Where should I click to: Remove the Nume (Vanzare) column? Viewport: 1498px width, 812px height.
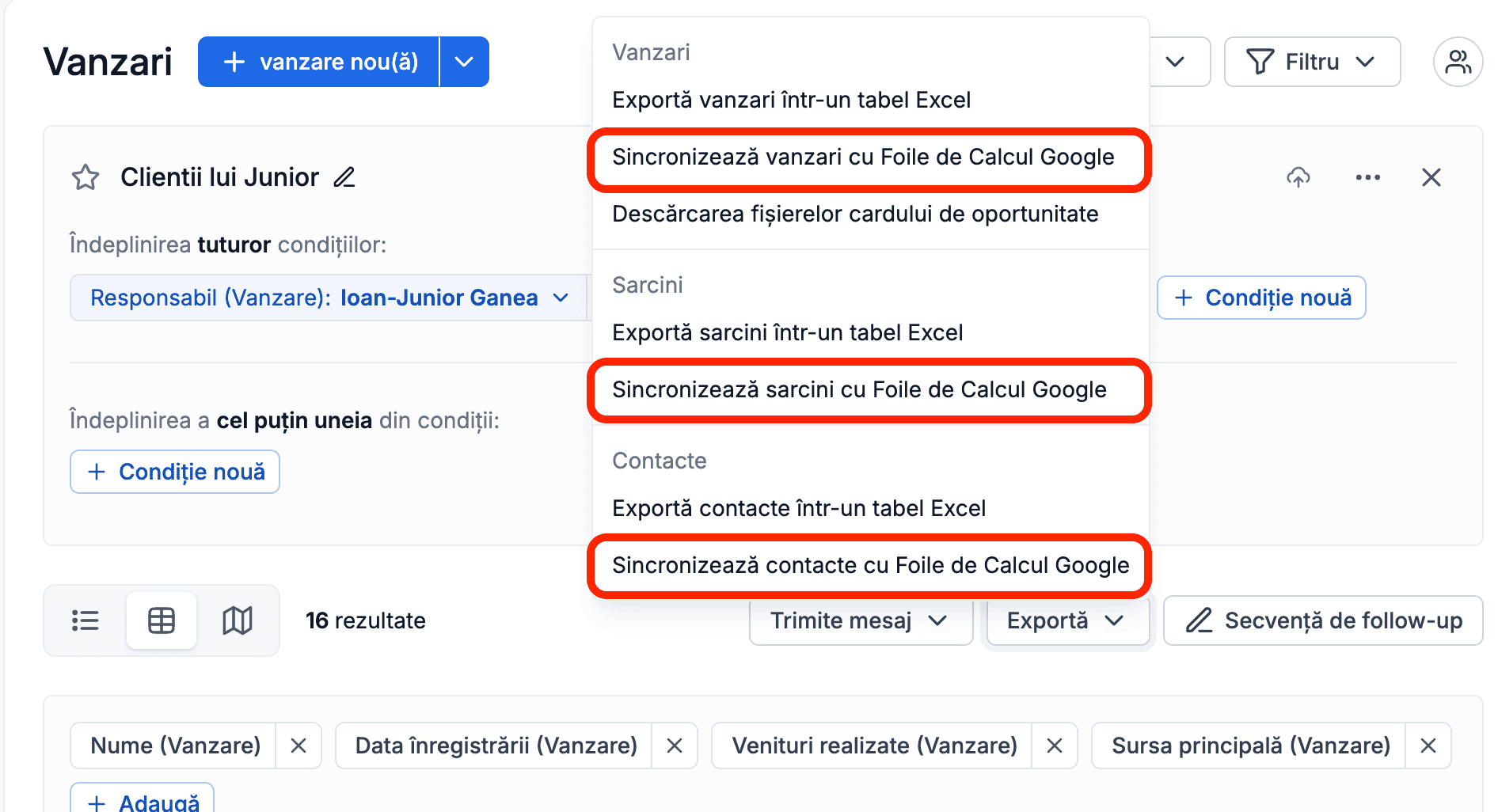coord(298,746)
